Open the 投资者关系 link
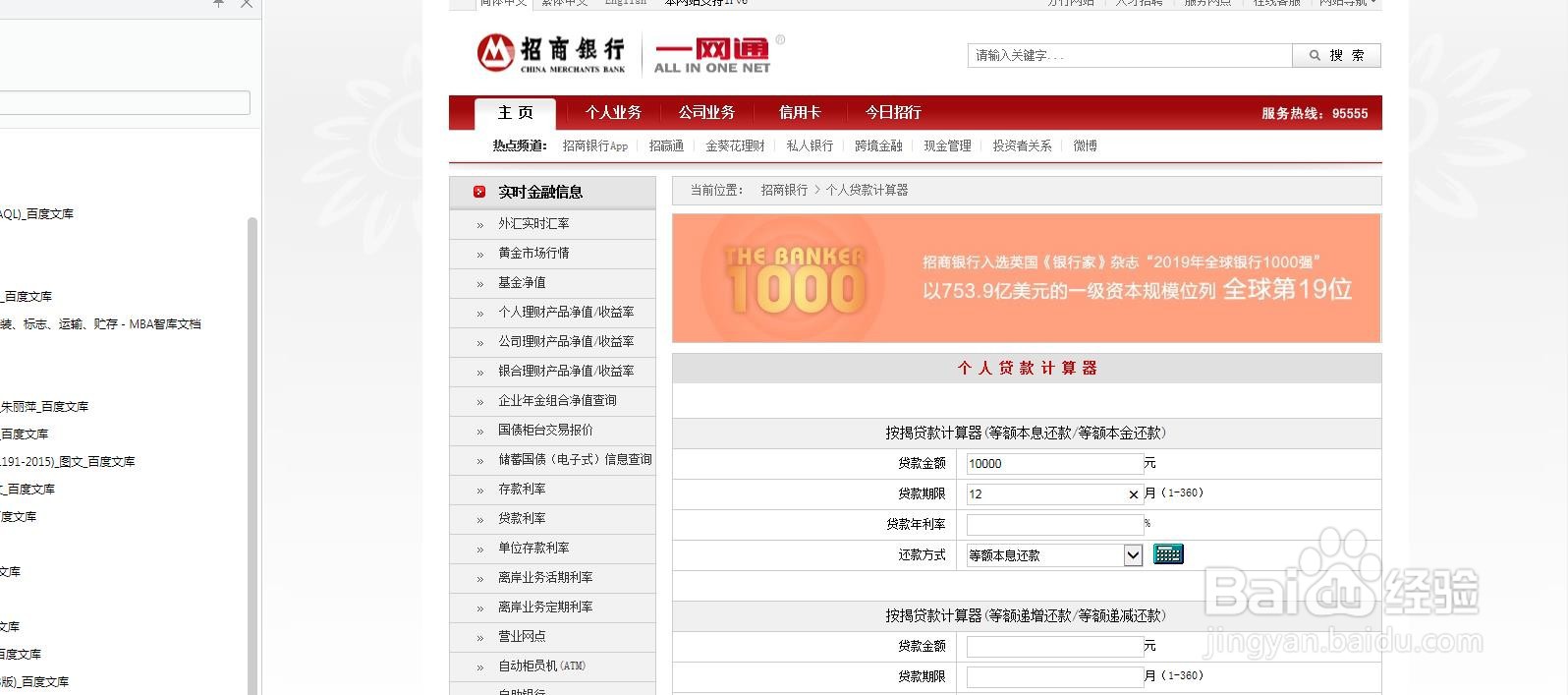The width and height of the screenshot is (1568, 695). 1022,145
